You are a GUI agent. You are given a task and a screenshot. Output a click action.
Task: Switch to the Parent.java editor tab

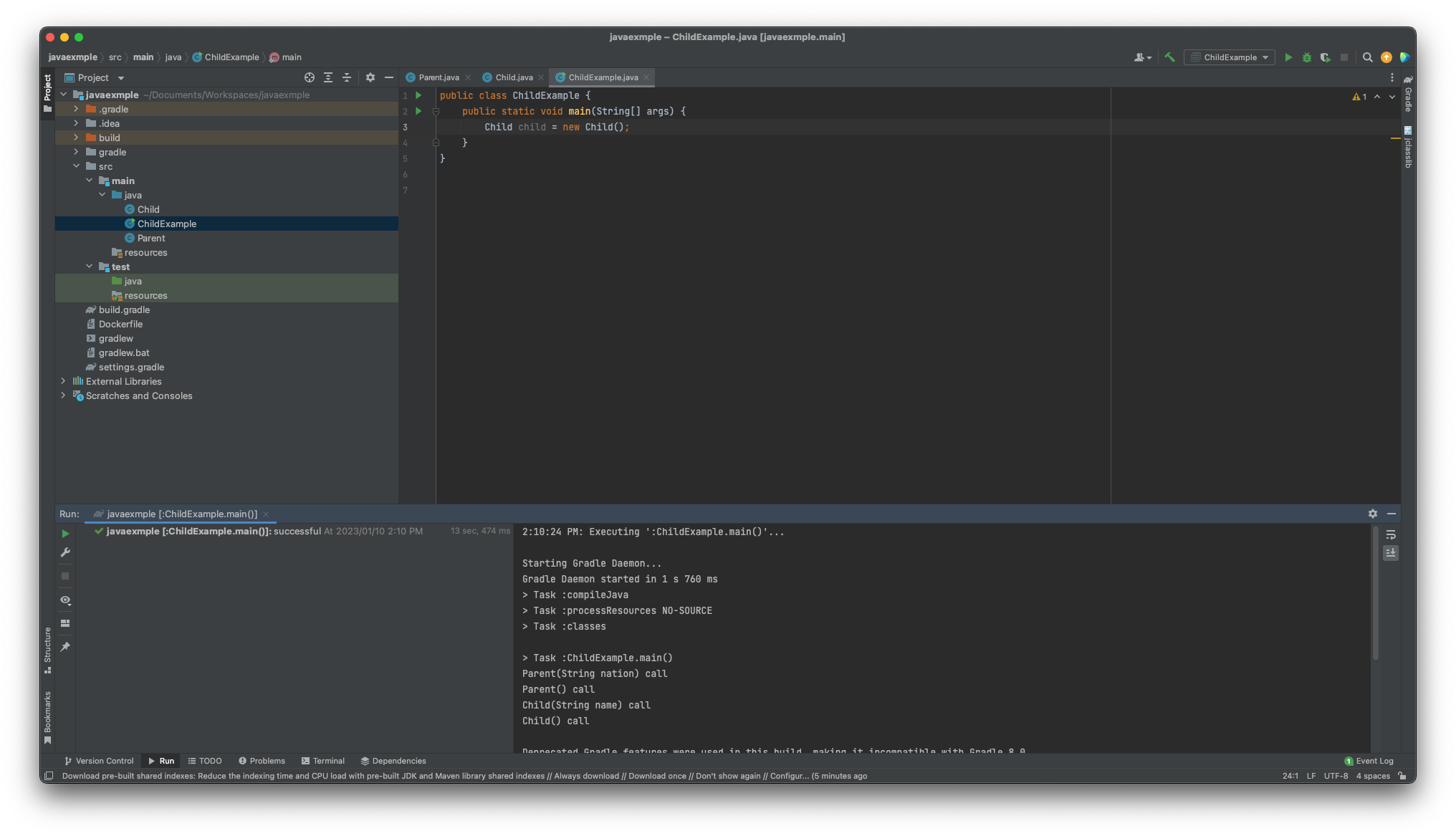(438, 77)
